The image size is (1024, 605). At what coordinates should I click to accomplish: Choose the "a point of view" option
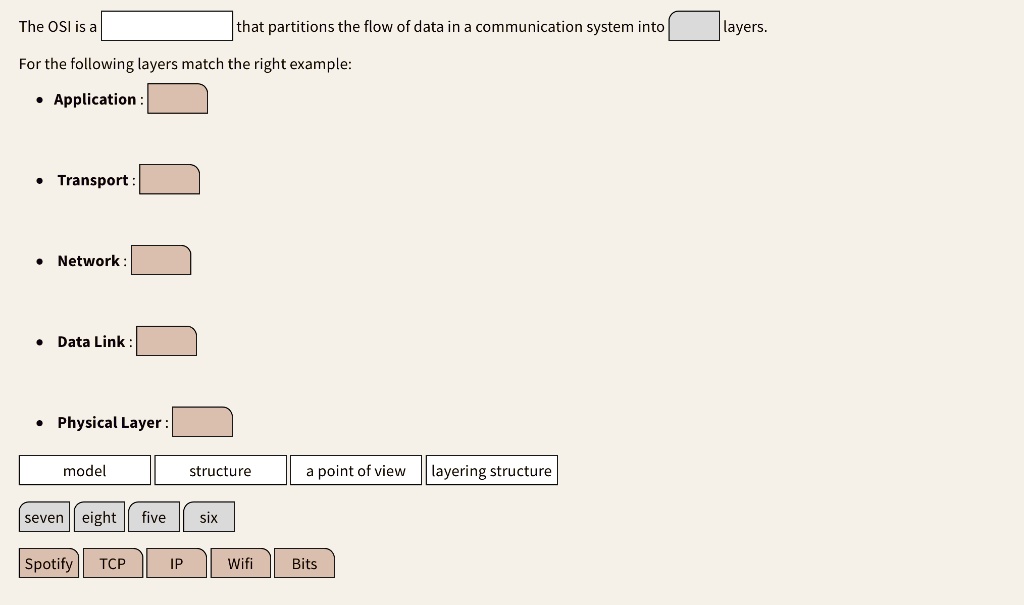[x=355, y=470]
